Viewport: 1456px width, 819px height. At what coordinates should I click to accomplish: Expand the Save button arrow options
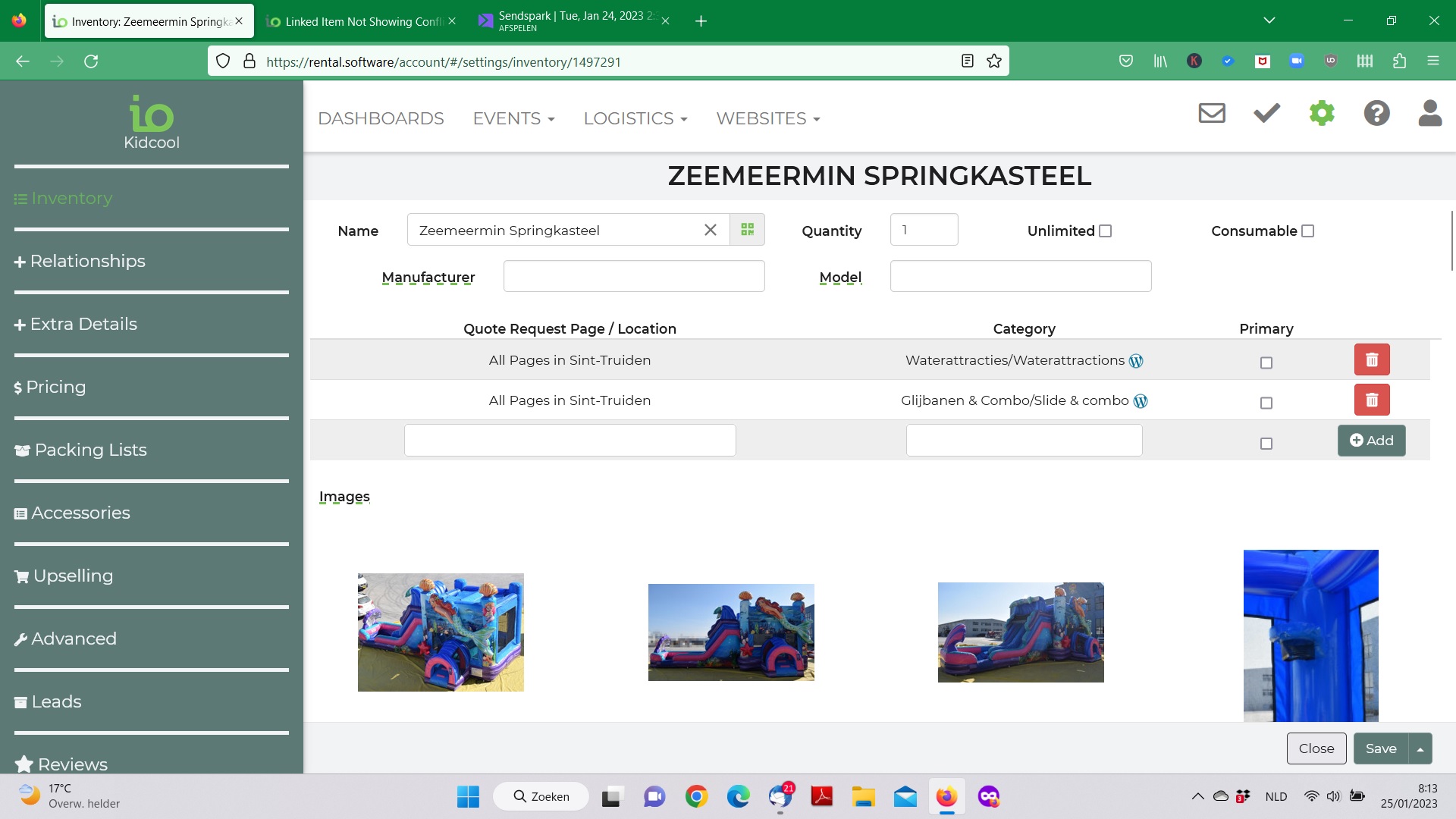pos(1420,749)
